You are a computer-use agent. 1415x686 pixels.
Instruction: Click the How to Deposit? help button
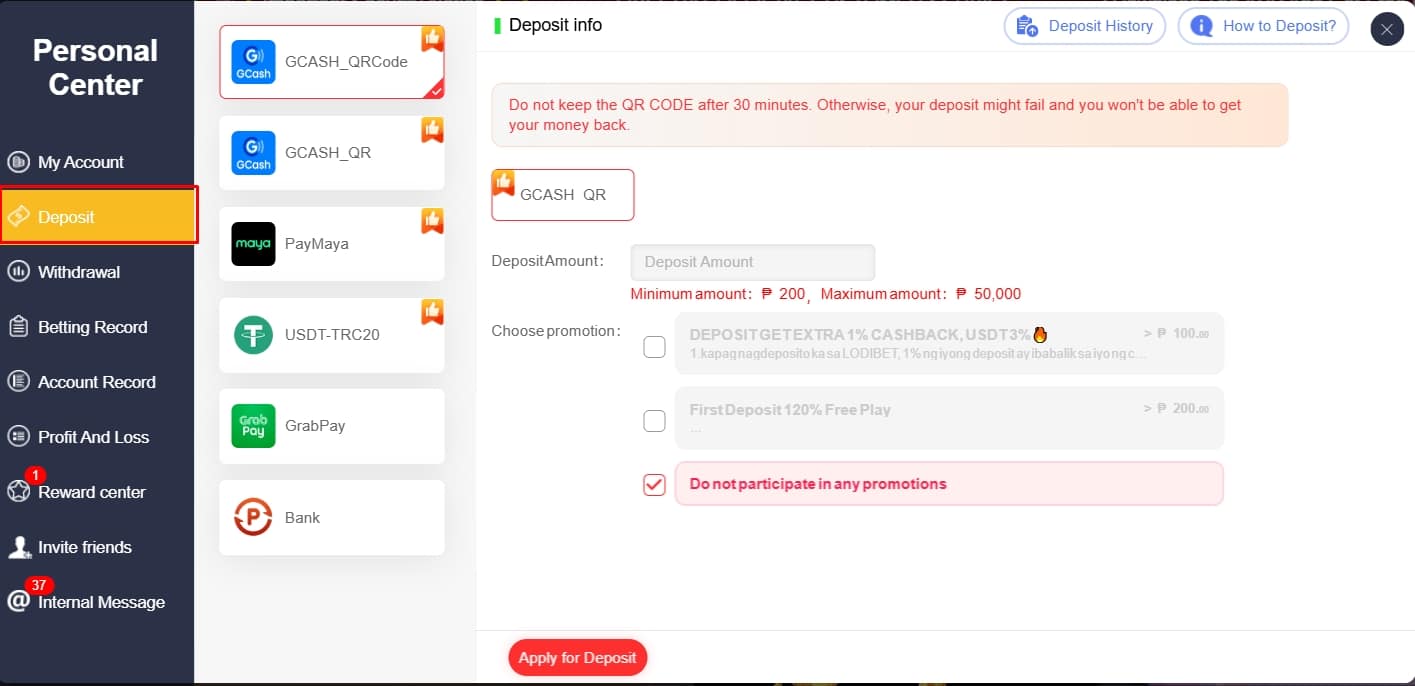click(x=1264, y=26)
